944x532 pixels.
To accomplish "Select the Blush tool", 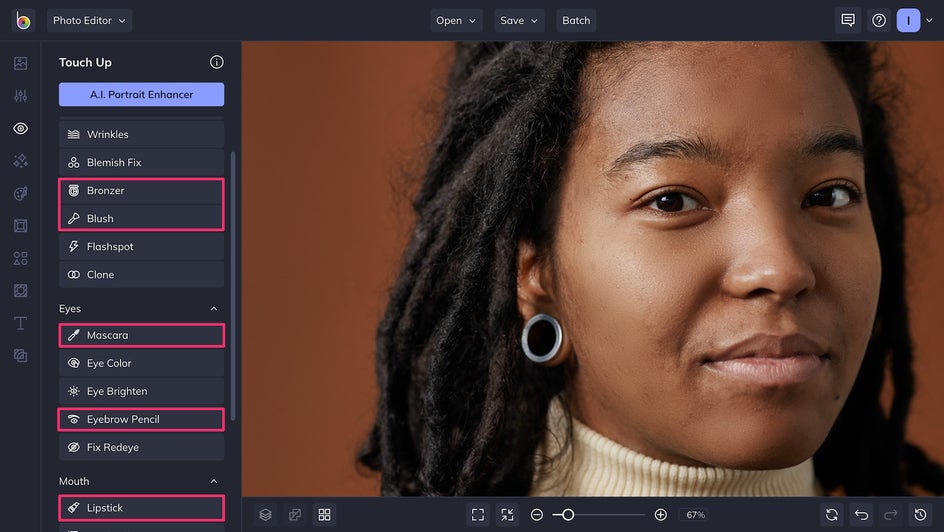I will pos(141,218).
